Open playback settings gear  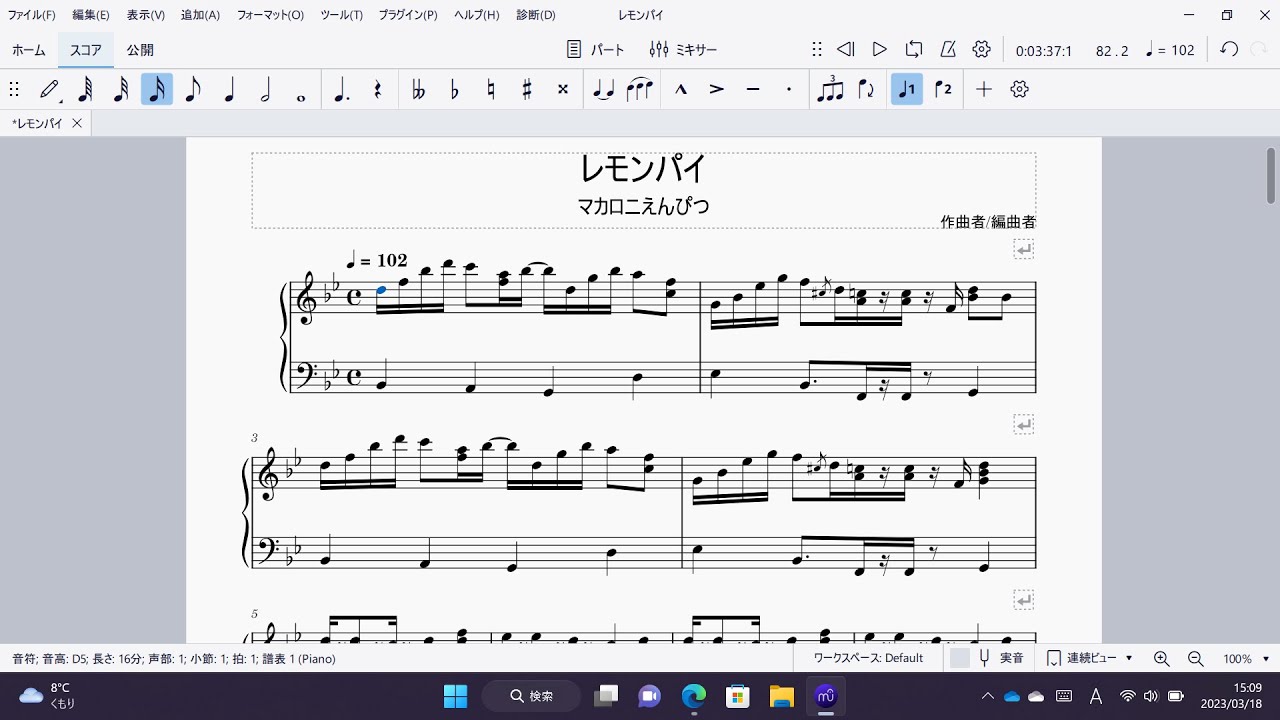tap(982, 49)
